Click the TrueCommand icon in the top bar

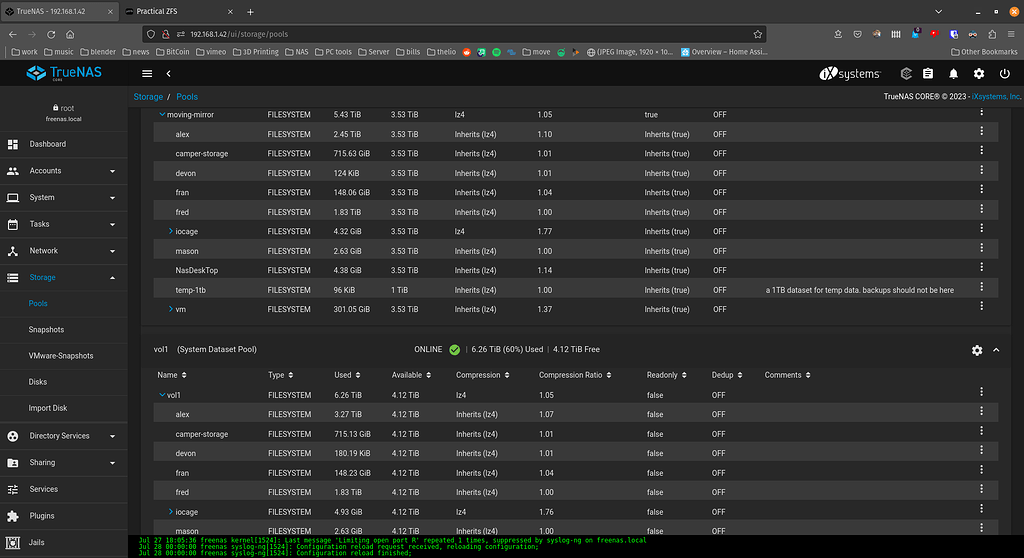point(905,73)
